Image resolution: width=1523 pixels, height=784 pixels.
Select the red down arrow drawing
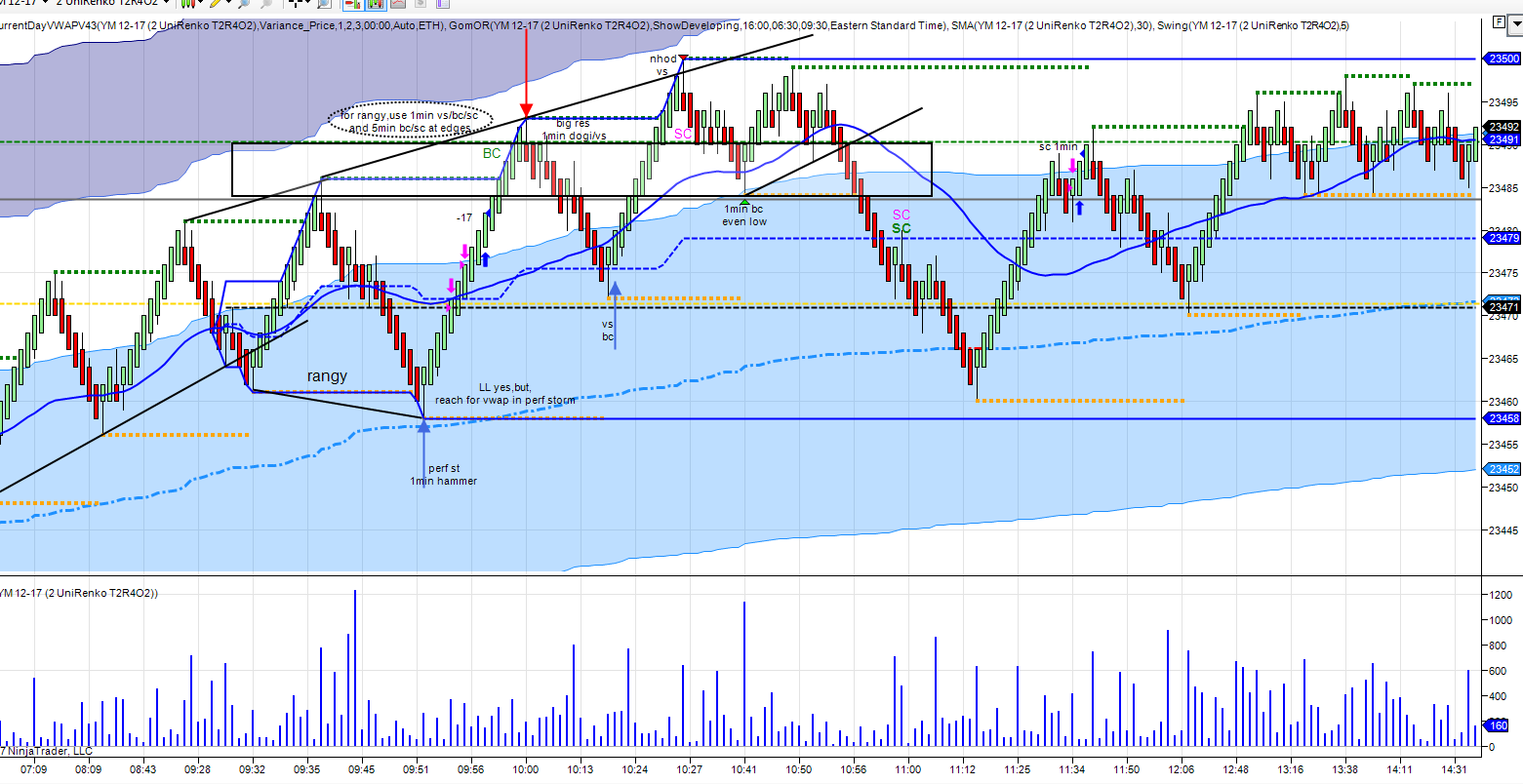pyautogui.click(x=526, y=73)
